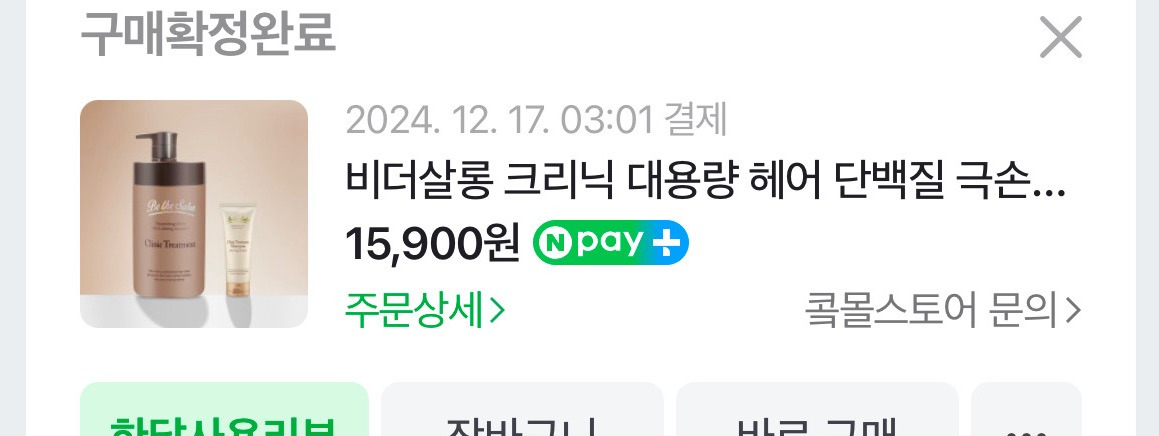This screenshot has width=1159, height=436.
Task: Tap the plus symbol on Npay badge
Action: (x=665, y=243)
